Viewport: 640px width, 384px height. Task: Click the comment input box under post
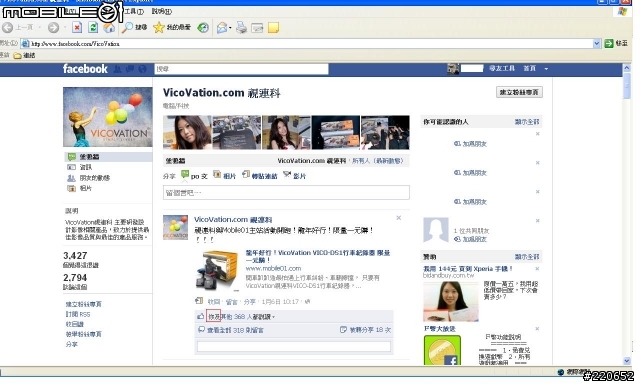tap(294, 346)
